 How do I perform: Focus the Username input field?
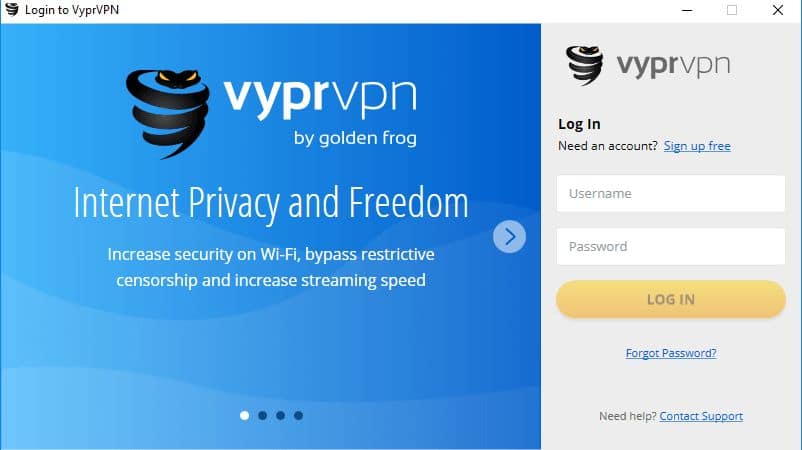tap(671, 194)
